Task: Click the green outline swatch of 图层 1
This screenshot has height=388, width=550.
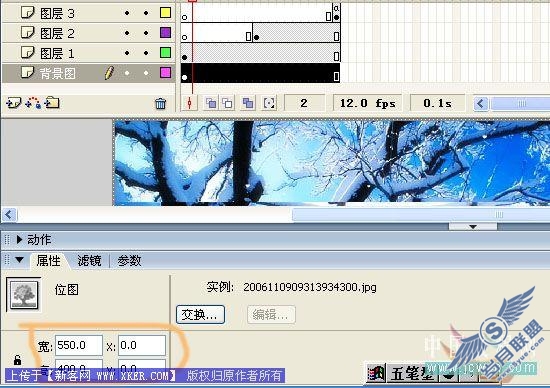Action: [165, 53]
